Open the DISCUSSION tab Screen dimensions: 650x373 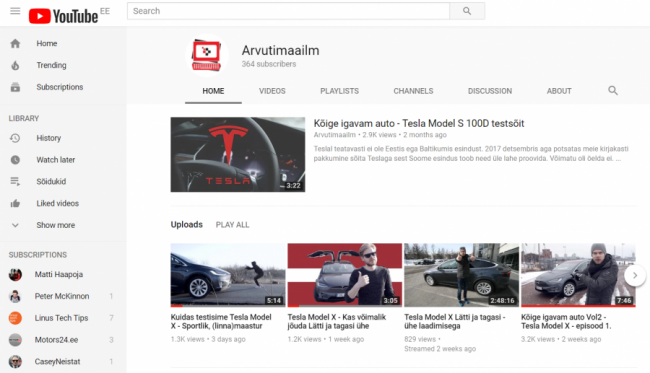tap(490, 91)
